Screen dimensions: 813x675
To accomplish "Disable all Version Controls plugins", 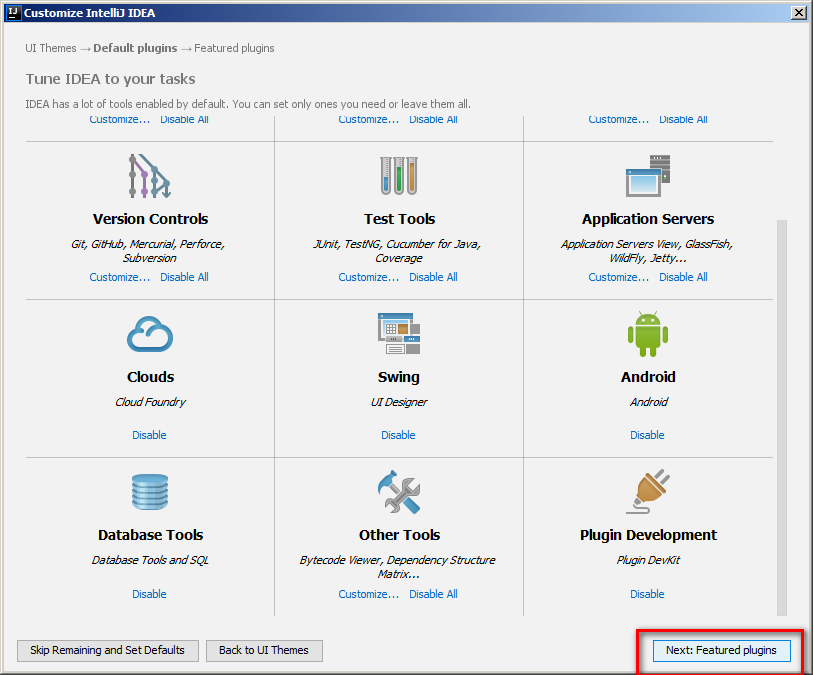I will click(x=184, y=277).
